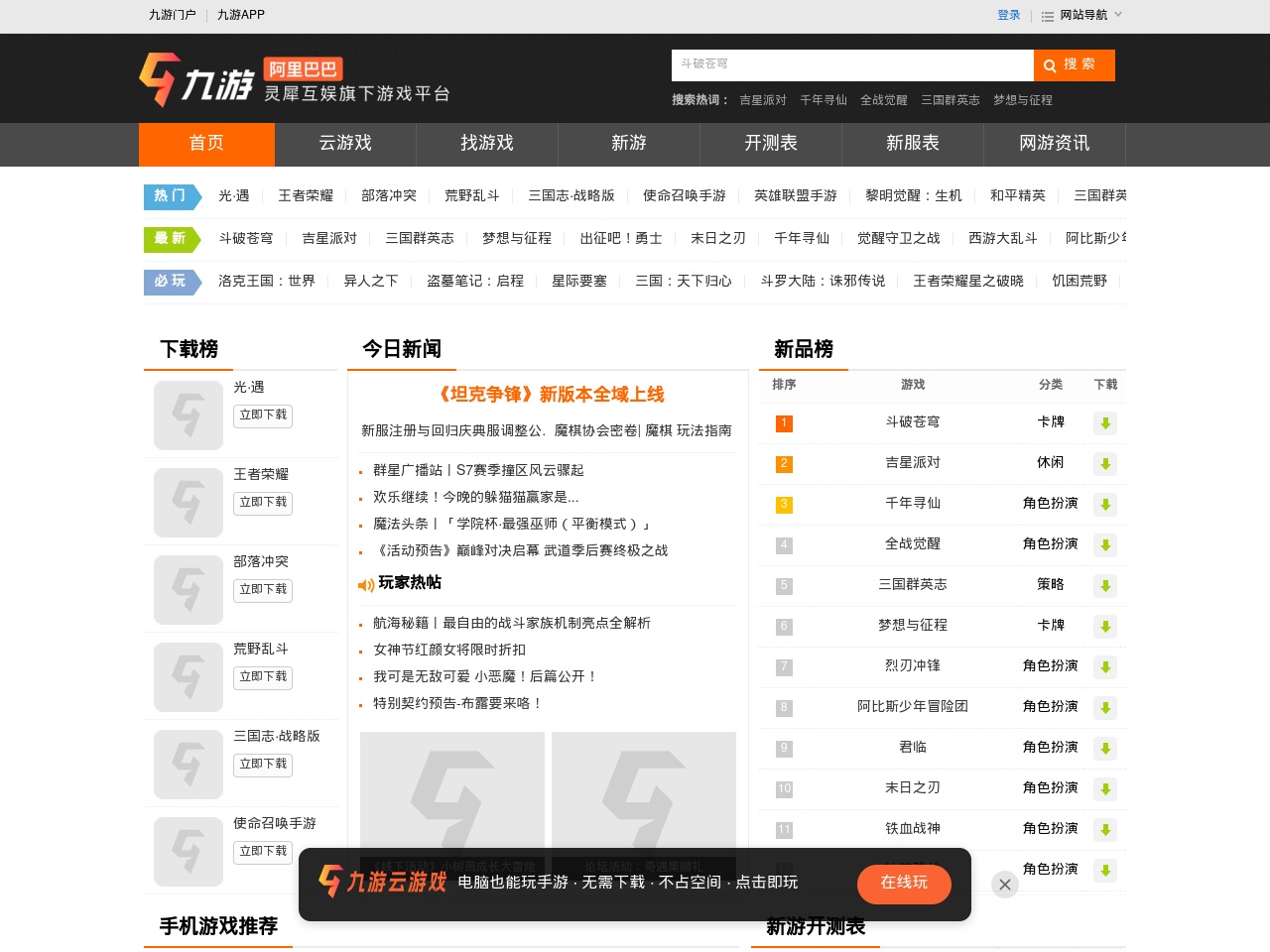Open the 网站导航 dropdown menu
The image size is (1270, 952).
pyautogui.click(x=1082, y=15)
